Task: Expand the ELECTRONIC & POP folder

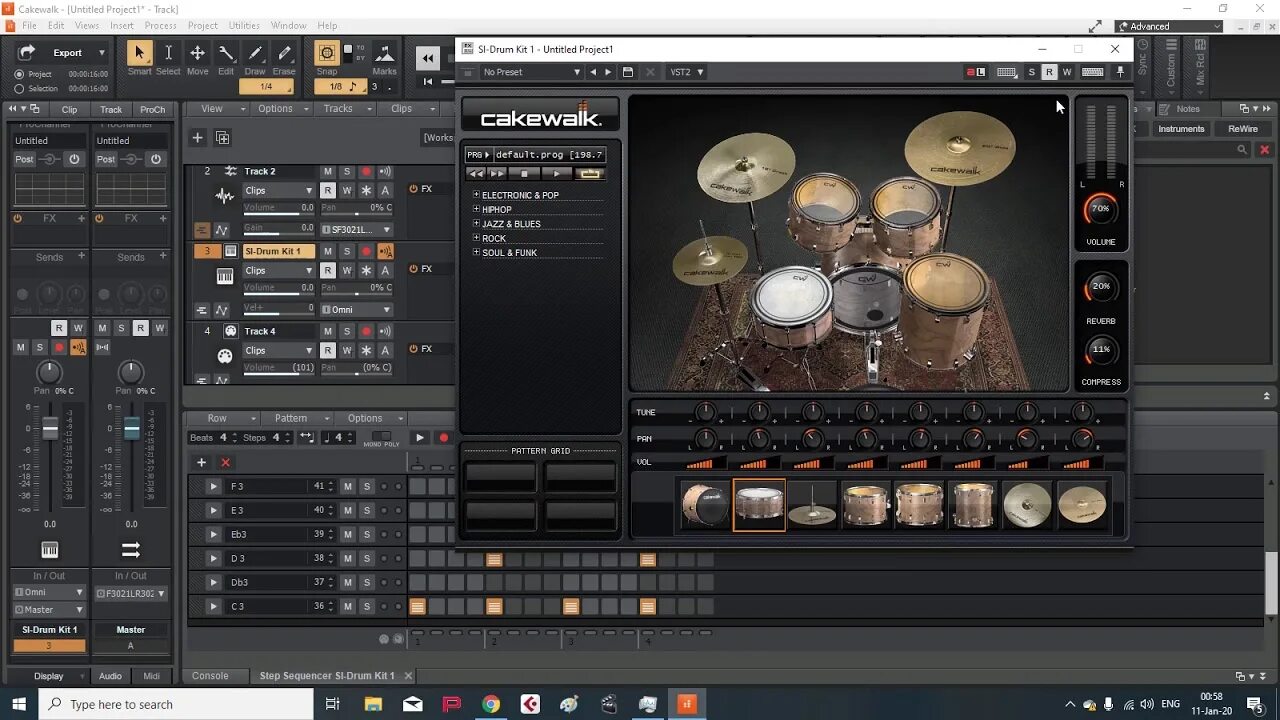Action: coord(476,195)
